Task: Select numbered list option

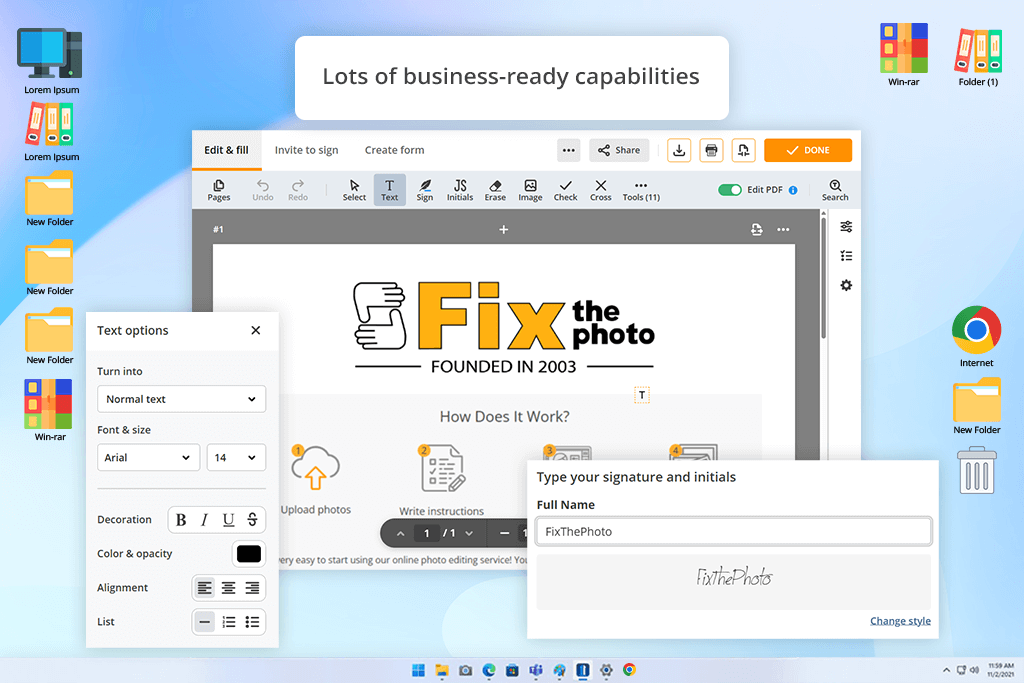Action: 229,622
